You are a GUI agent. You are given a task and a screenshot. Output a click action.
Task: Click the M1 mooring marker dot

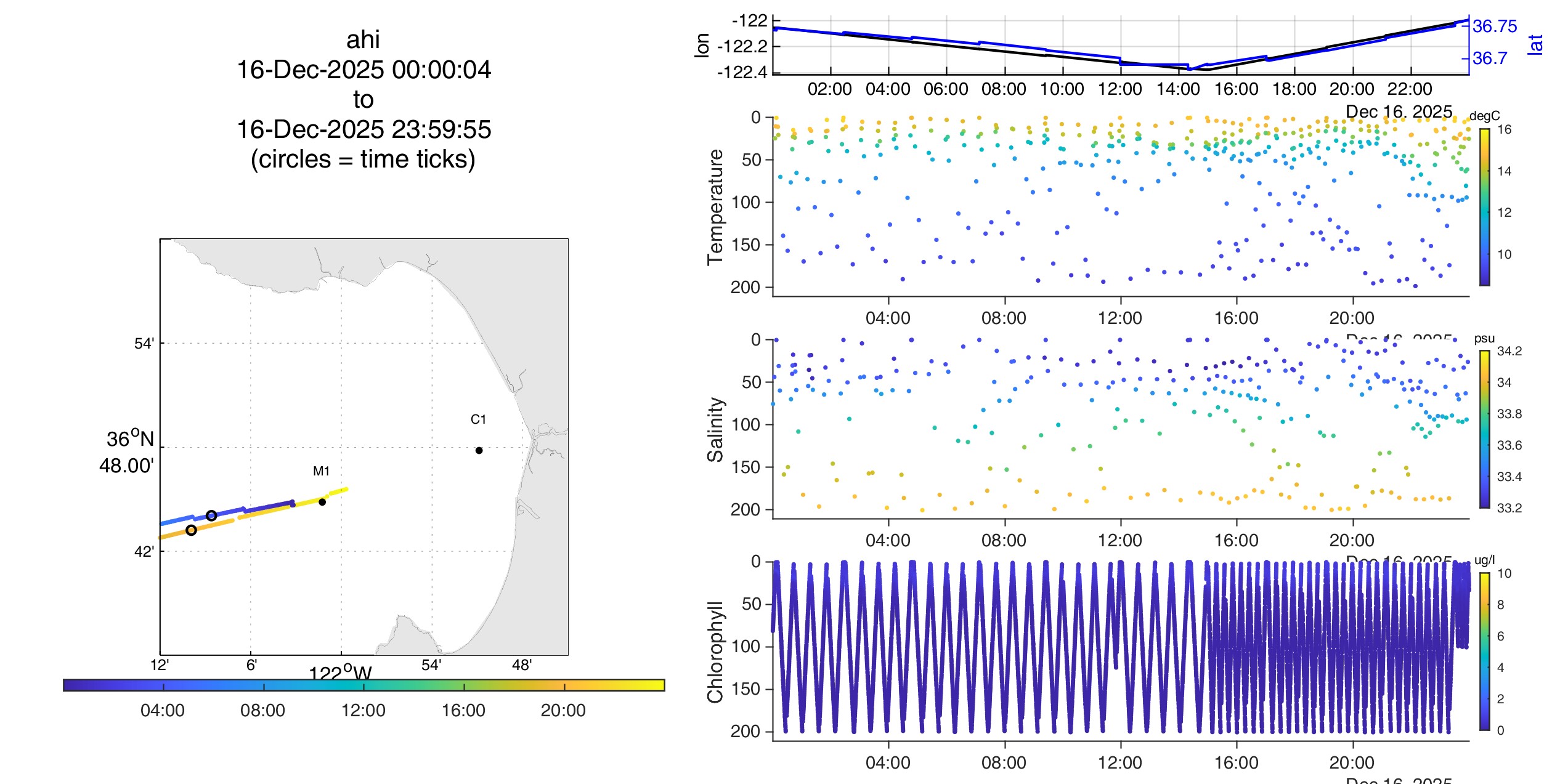click(322, 502)
